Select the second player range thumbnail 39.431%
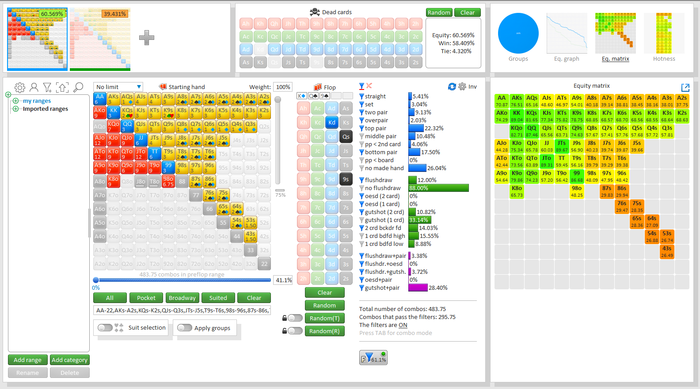 coord(100,39)
